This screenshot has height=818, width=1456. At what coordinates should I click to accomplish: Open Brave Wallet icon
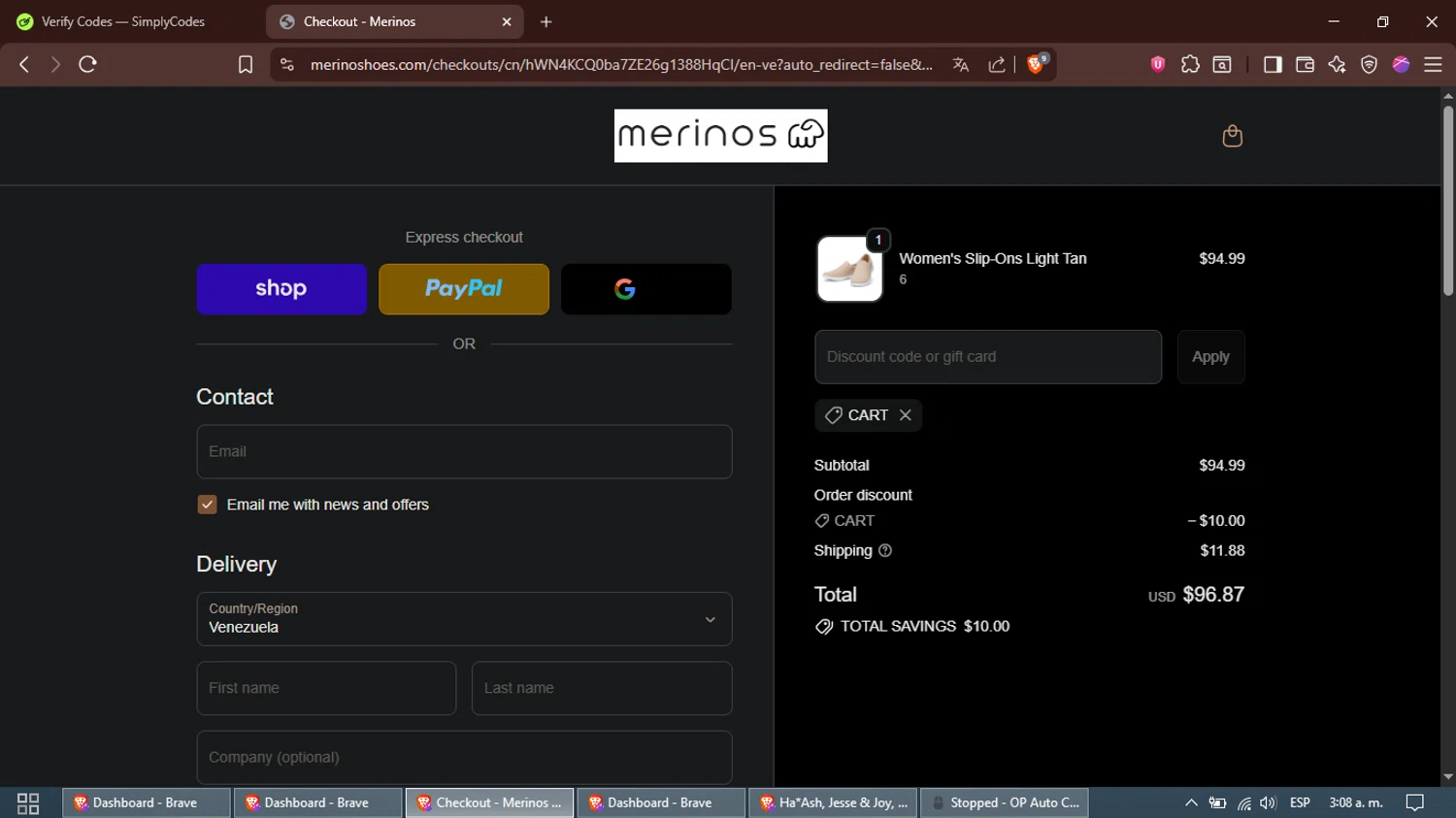(1305, 64)
